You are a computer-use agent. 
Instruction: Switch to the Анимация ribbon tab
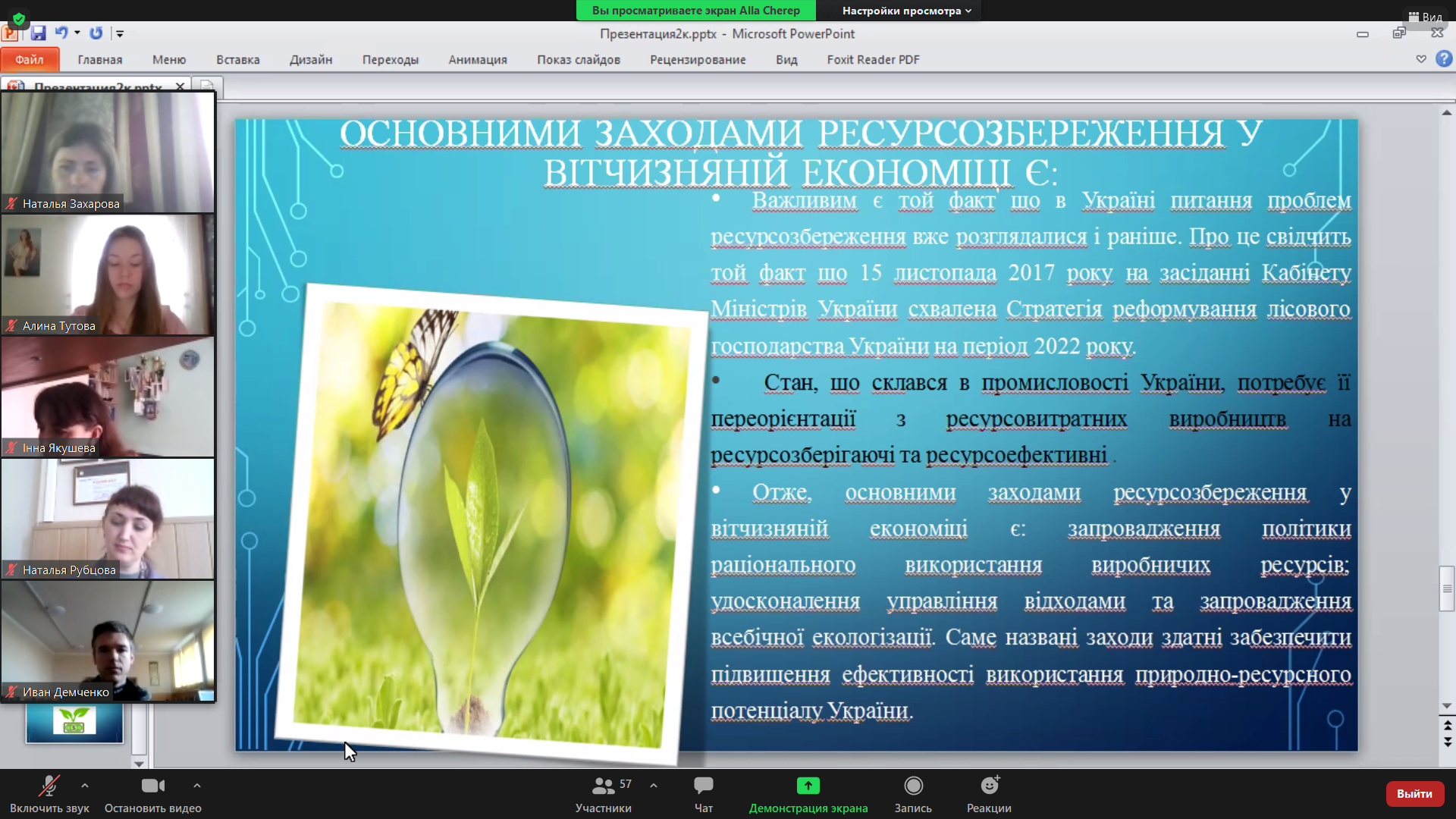coord(477,60)
